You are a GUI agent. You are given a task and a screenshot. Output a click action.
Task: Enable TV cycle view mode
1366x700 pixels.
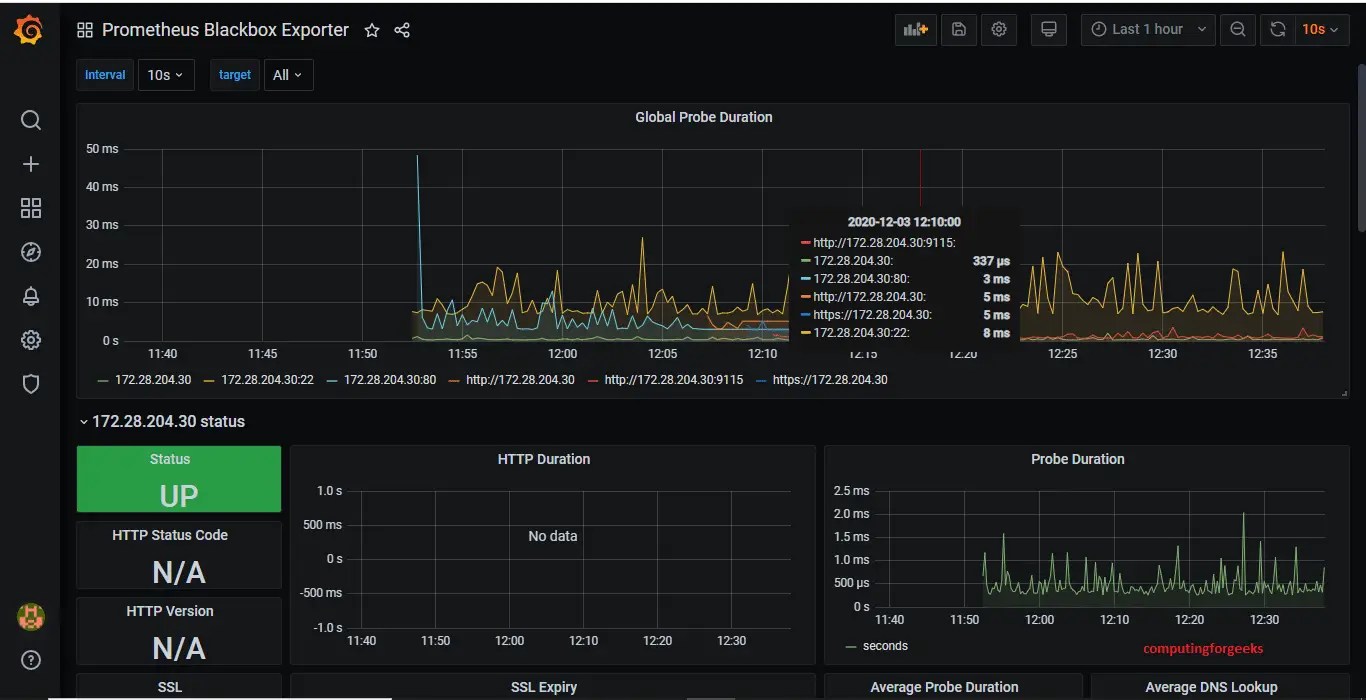coord(1048,29)
